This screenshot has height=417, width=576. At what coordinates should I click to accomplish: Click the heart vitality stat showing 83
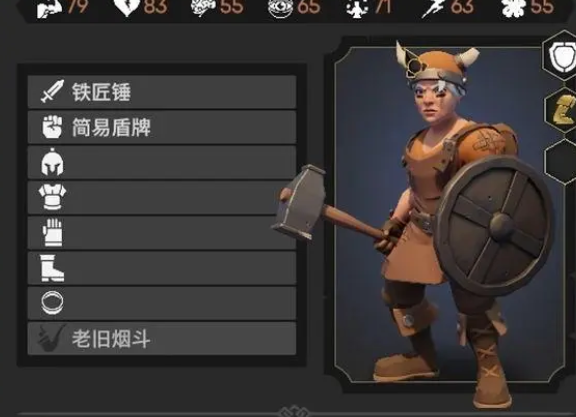[127, 7]
